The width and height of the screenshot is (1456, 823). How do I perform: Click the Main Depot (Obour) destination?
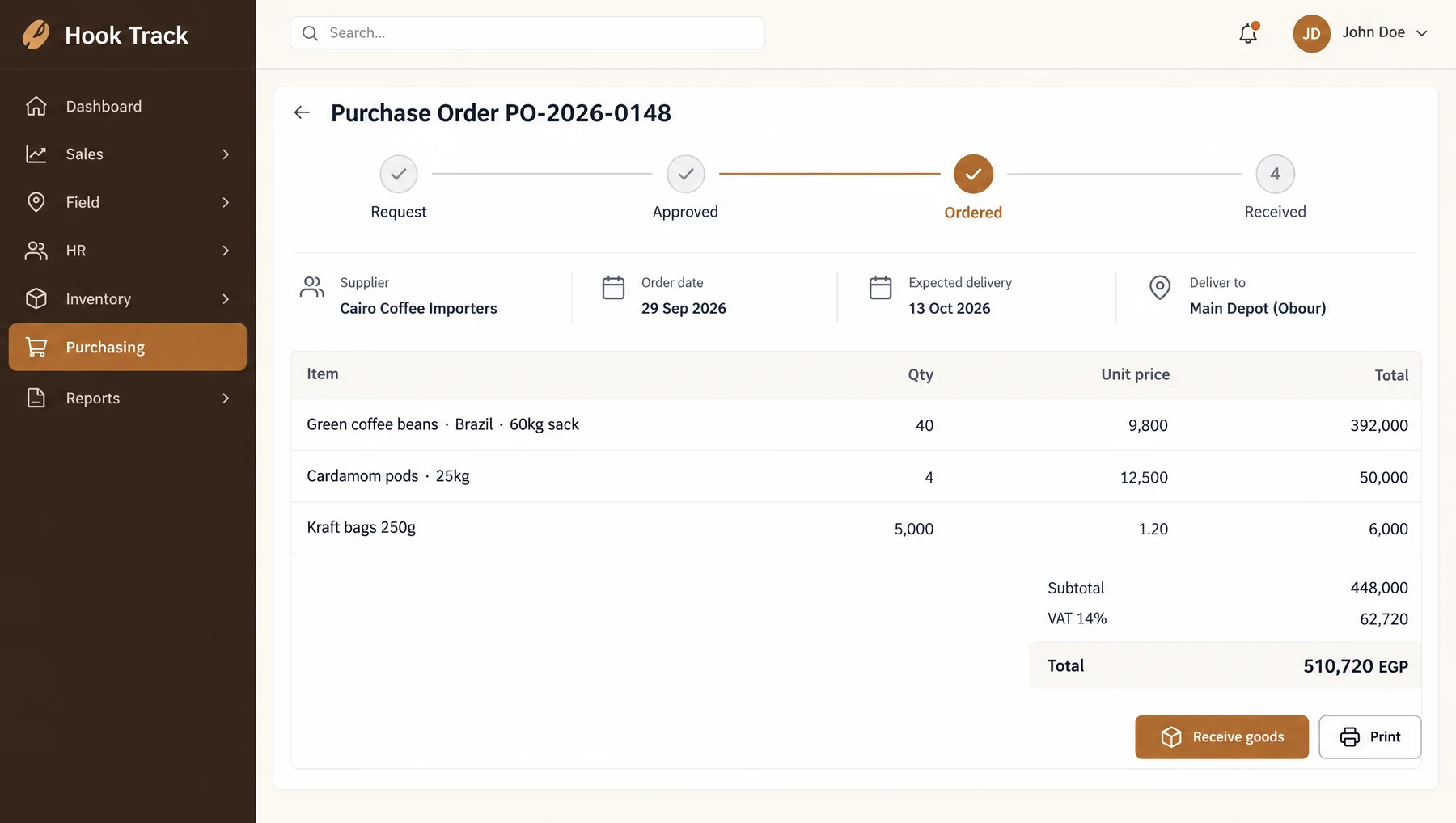[1258, 308]
